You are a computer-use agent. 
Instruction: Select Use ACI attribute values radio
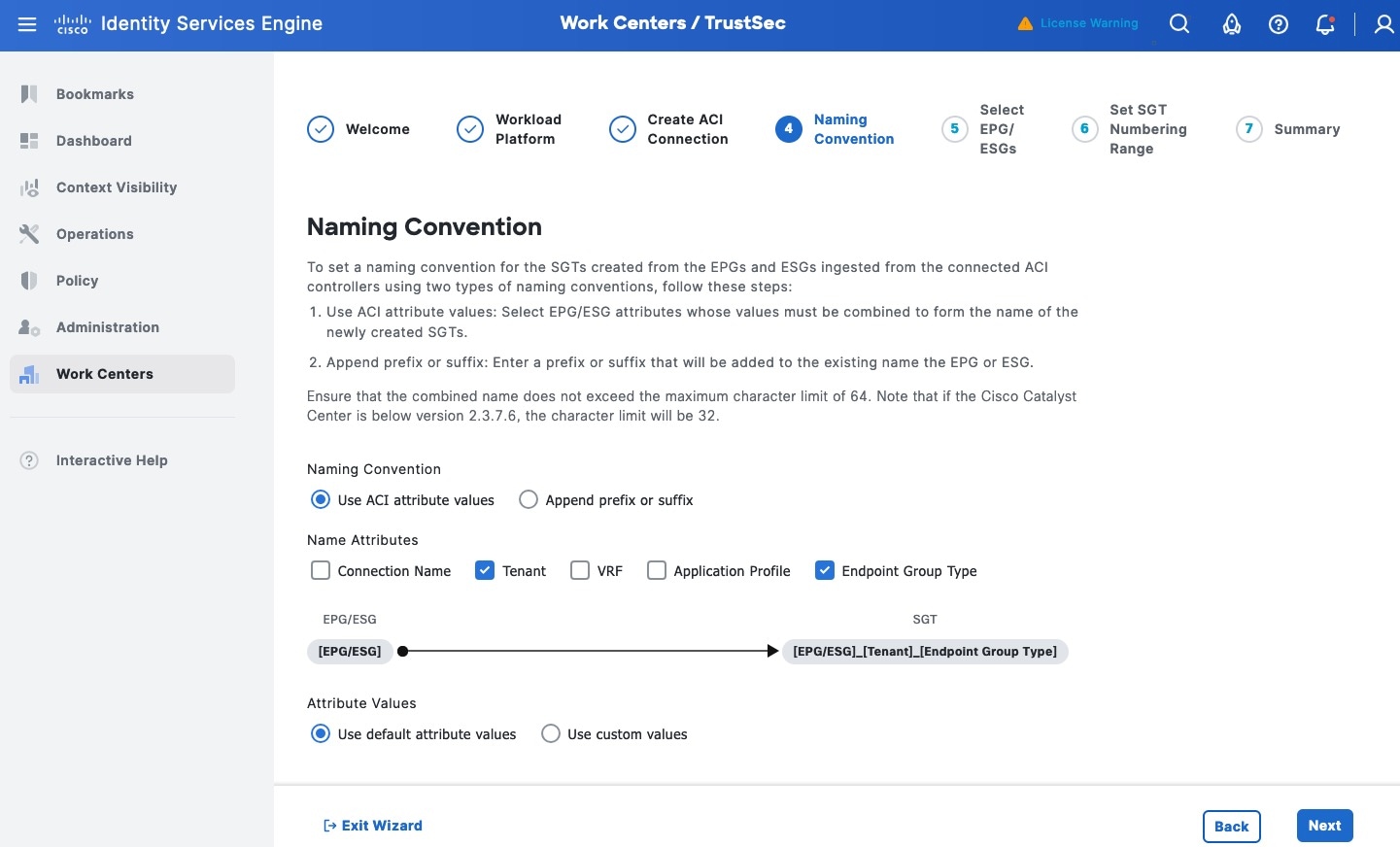(x=321, y=500)
